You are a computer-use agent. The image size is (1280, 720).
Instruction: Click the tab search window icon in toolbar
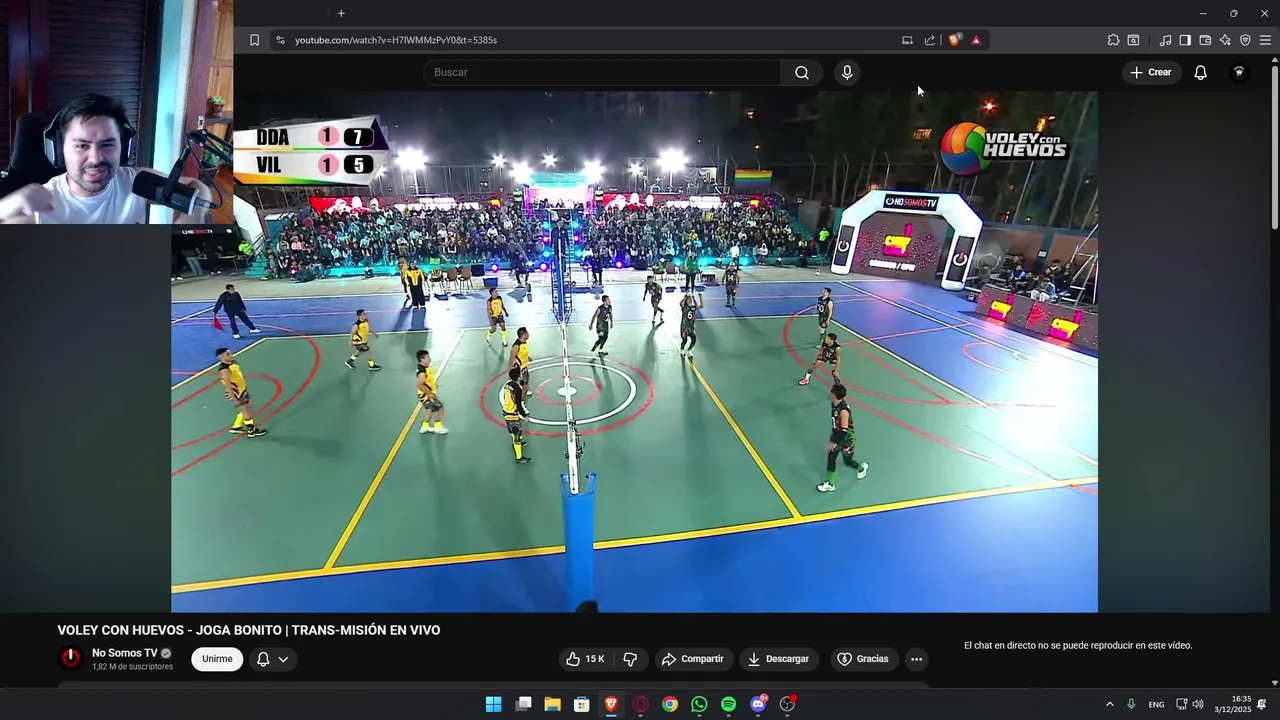tap(1133, 40)
